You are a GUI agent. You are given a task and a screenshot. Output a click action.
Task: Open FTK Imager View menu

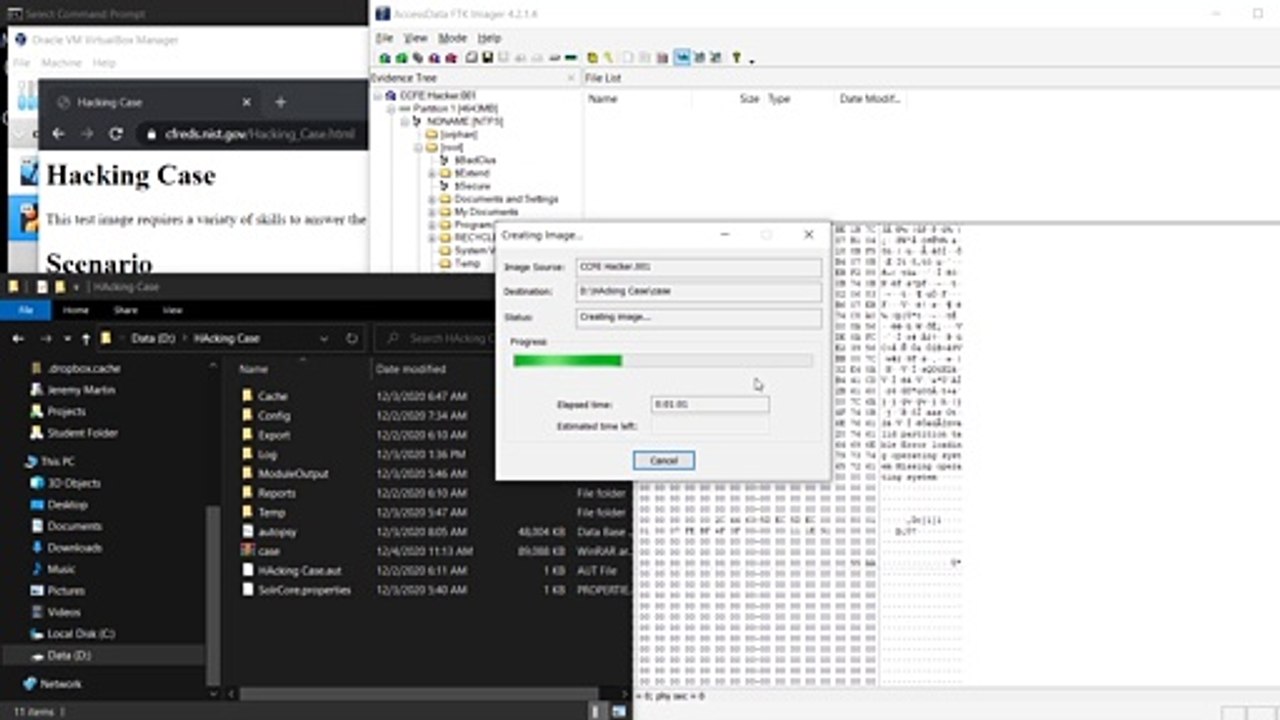[x=415, y=38]
